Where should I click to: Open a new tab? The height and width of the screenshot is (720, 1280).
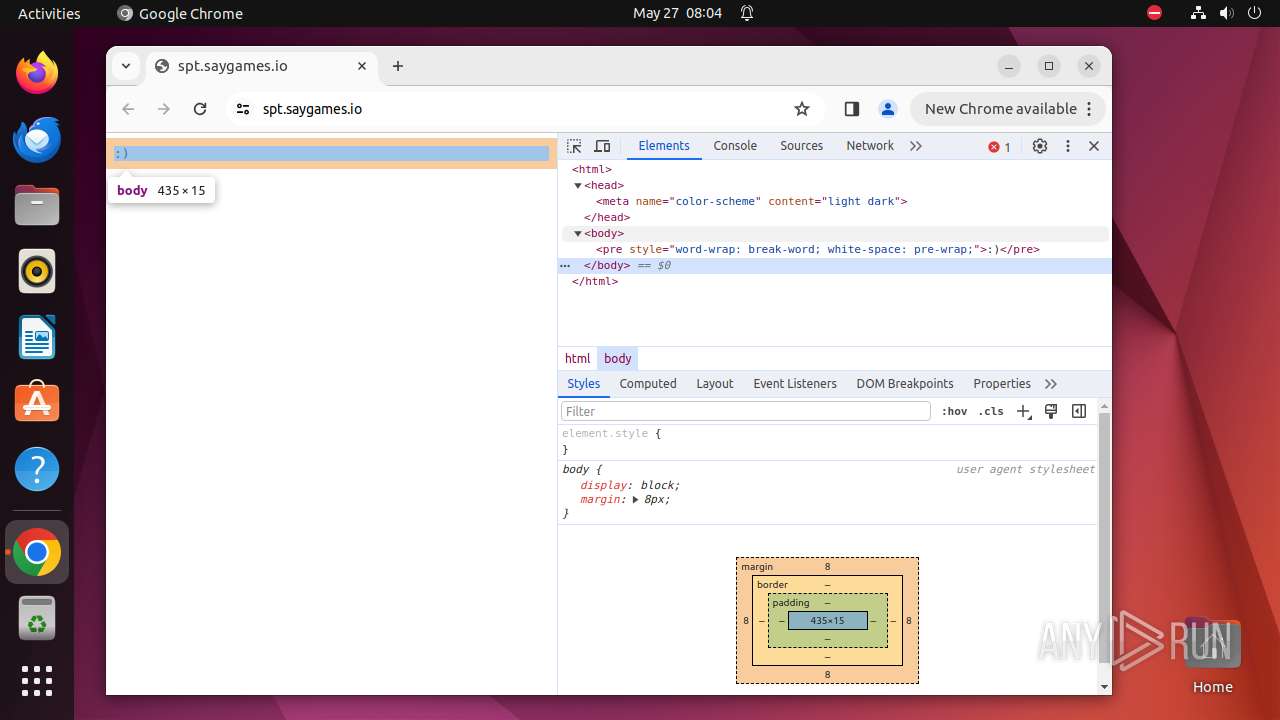click(x=398, y=66)
